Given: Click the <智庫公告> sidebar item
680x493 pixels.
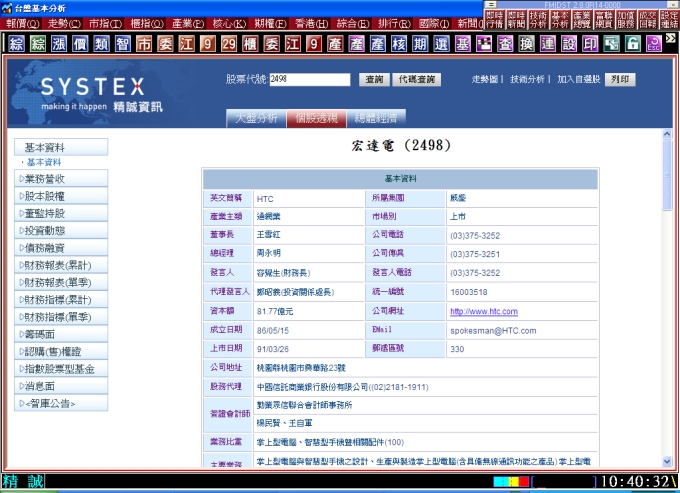Looking at the screenshot, I should coord(61,403).
